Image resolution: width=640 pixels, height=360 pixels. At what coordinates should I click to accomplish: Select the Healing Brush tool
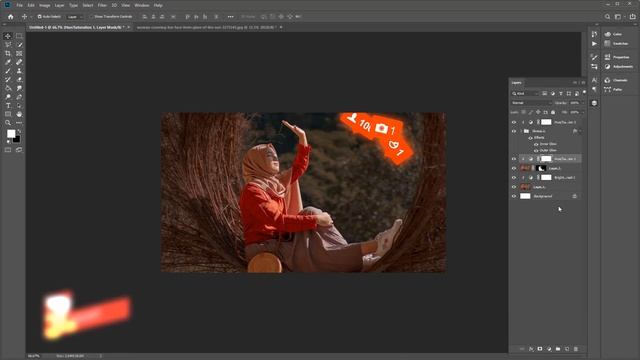click(x=19, y=62)
